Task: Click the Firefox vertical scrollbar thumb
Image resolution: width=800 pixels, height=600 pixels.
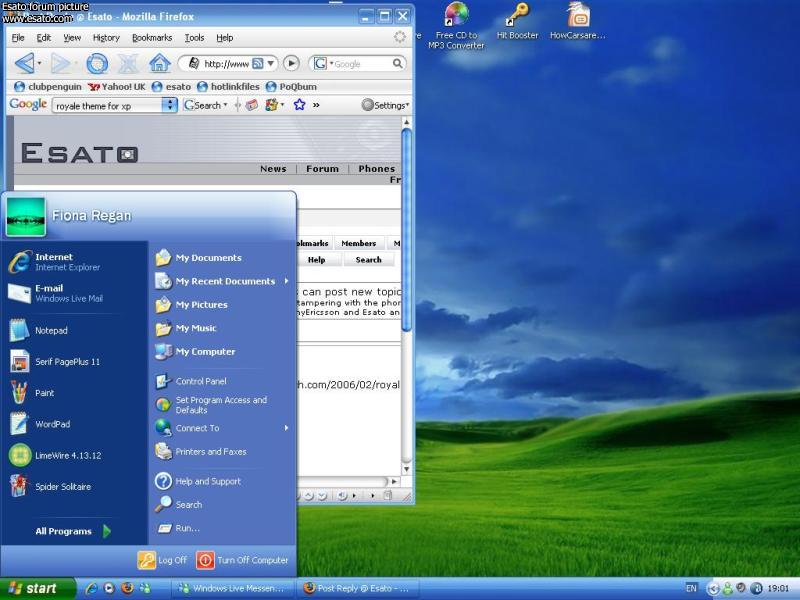Action: 407,230
